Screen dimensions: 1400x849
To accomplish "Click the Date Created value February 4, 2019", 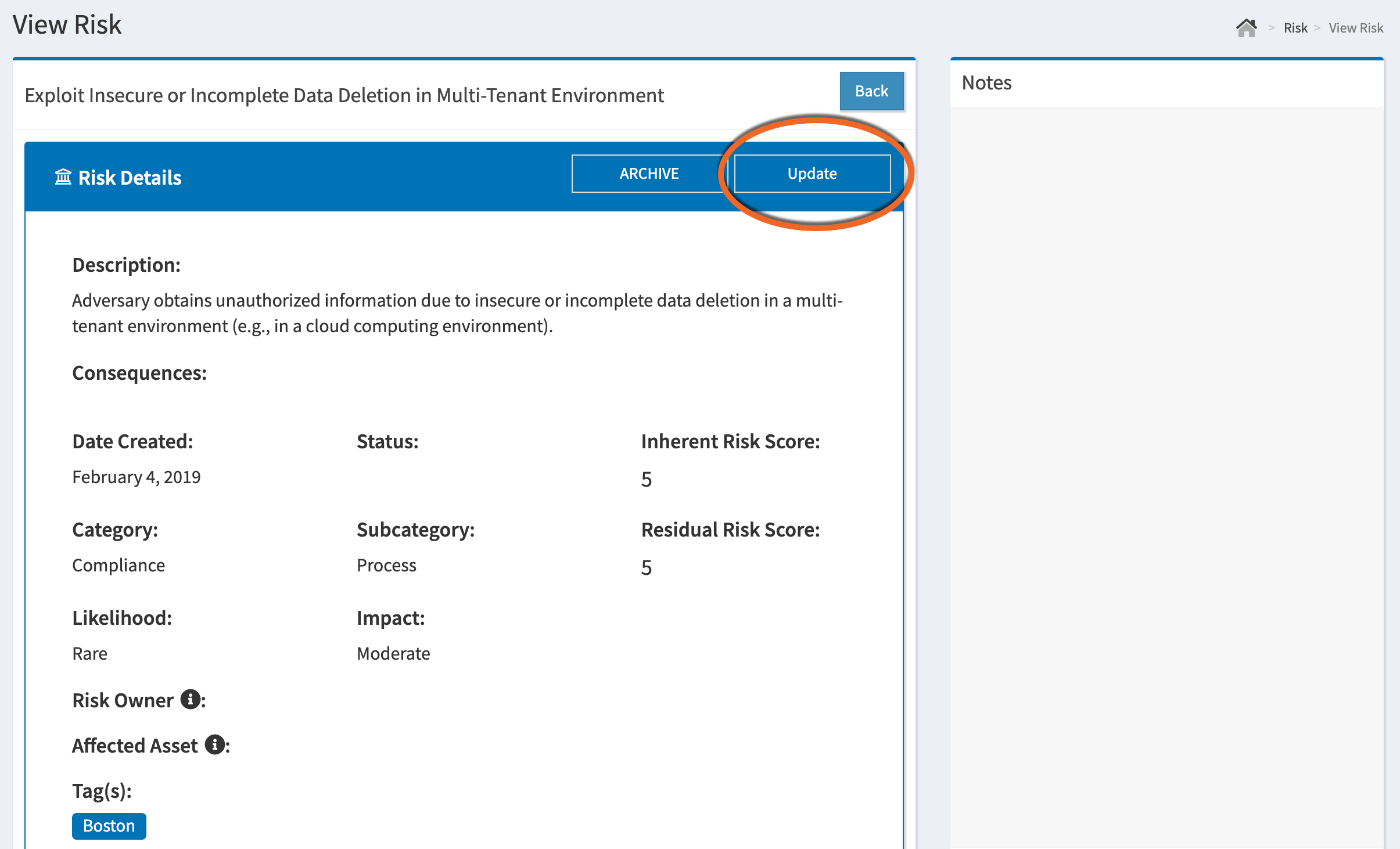I will click(137, 476).
